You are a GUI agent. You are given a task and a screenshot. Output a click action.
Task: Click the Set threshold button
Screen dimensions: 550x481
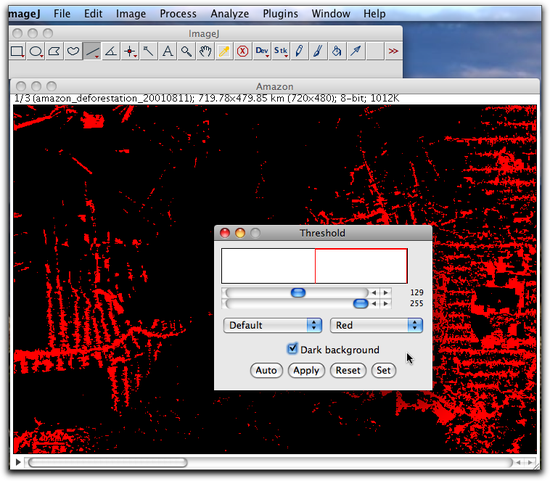(x=383, y=370)
